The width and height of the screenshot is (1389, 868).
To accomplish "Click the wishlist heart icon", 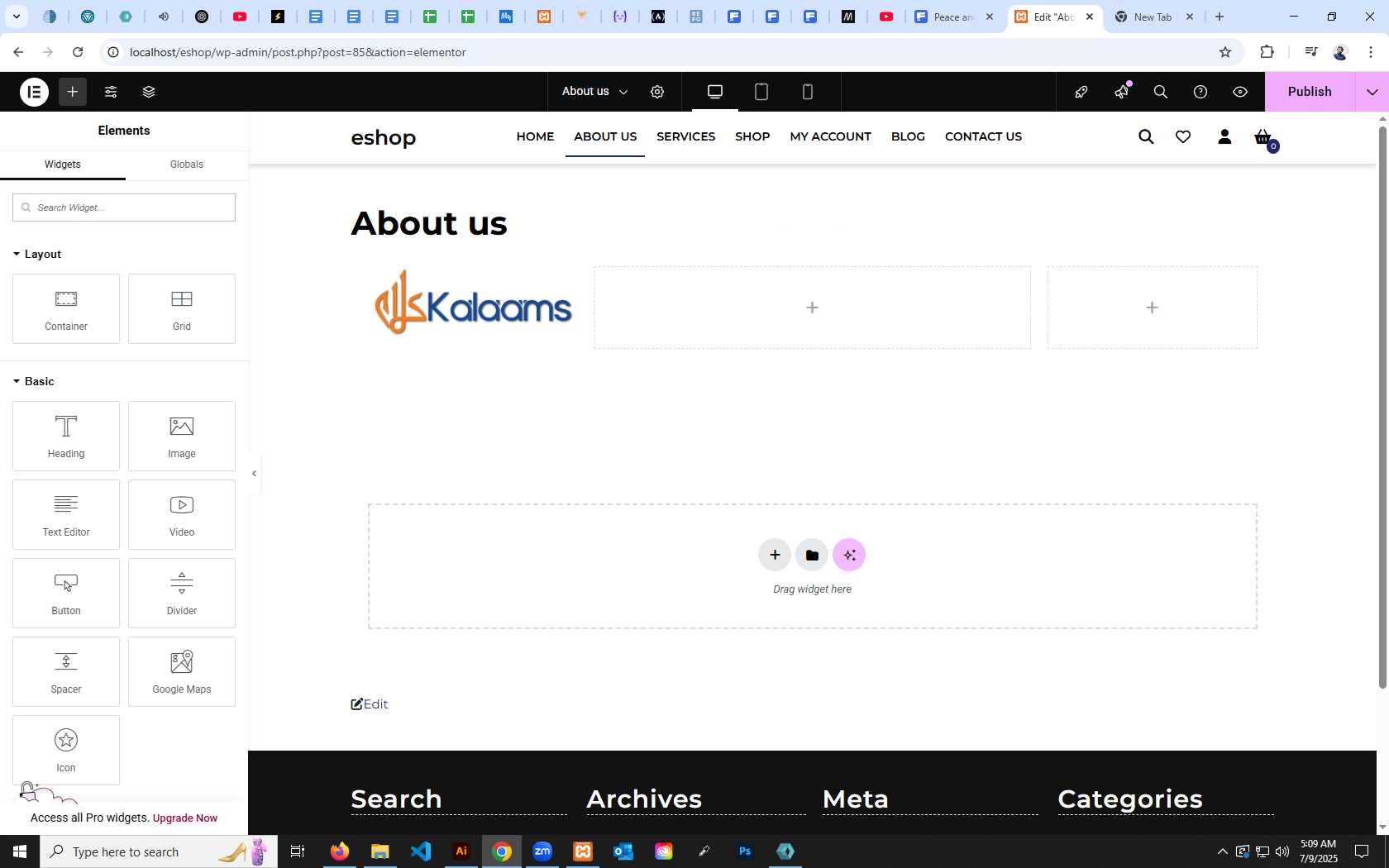I will 1183,136.
